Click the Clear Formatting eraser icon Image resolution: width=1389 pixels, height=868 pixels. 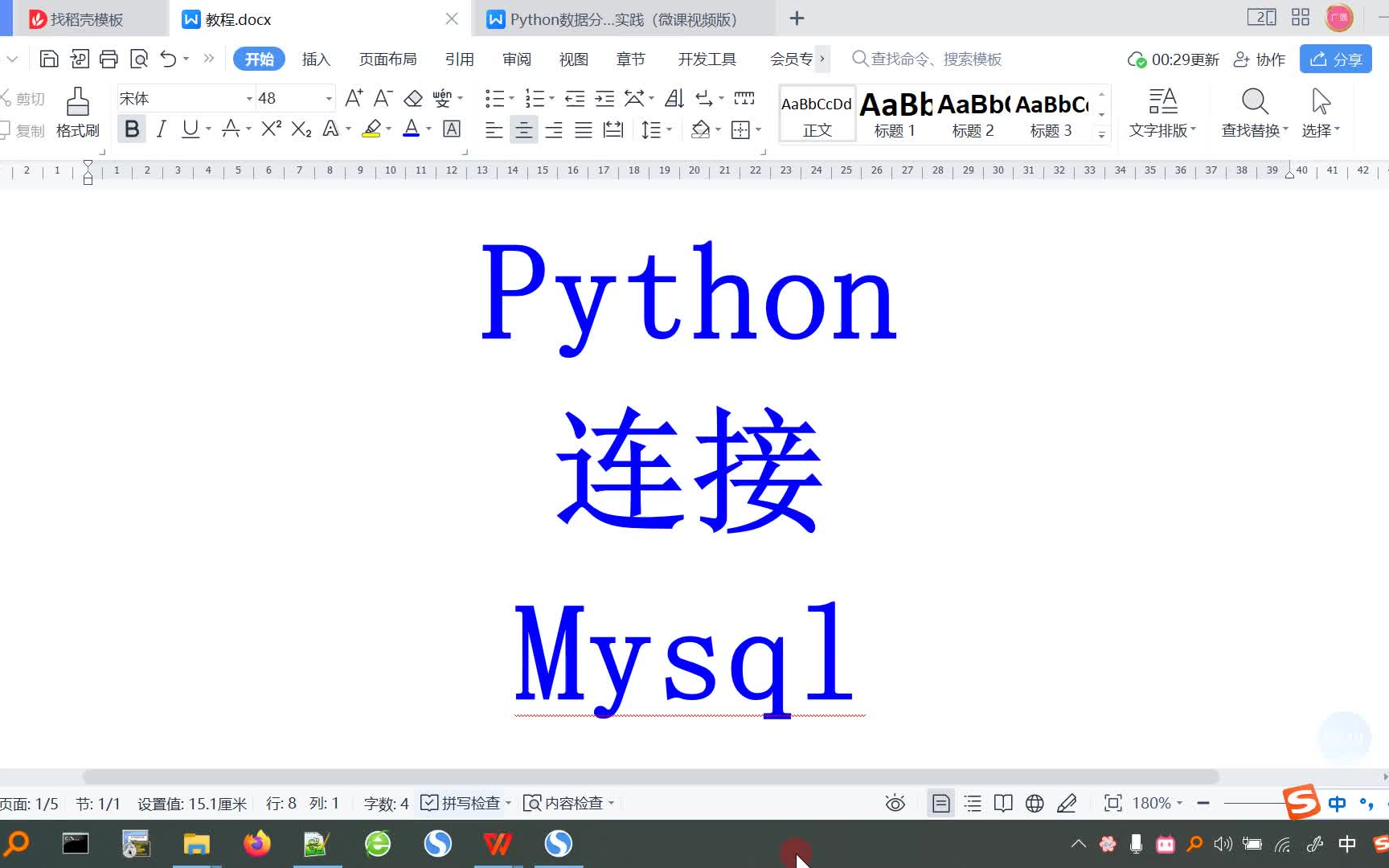click(413, 98)
